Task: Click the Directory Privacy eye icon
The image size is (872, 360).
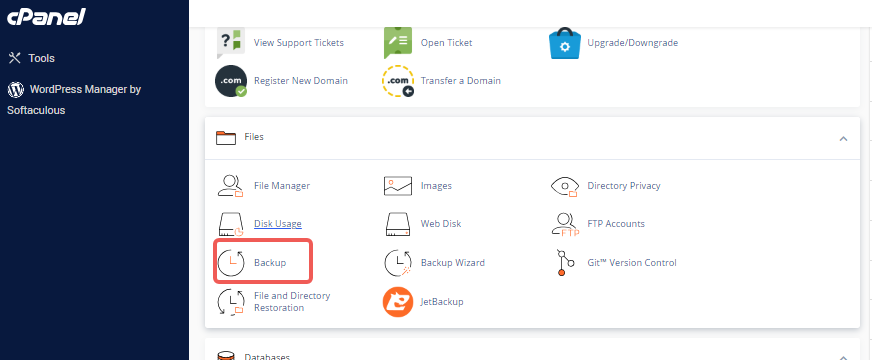Action: [x=564, y=186]
